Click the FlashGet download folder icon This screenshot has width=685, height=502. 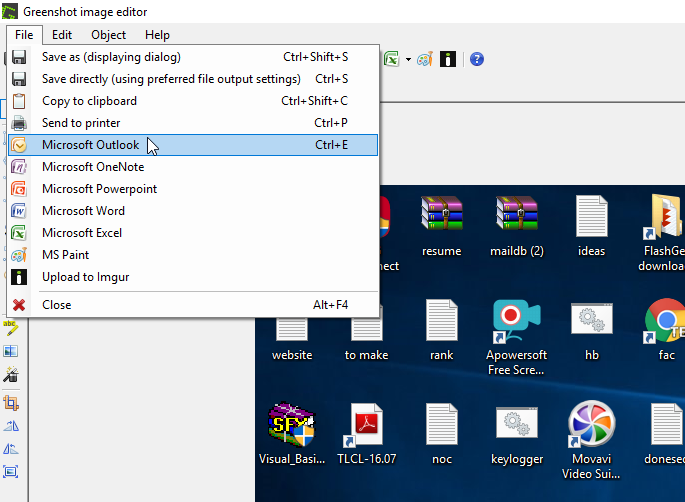663,216
